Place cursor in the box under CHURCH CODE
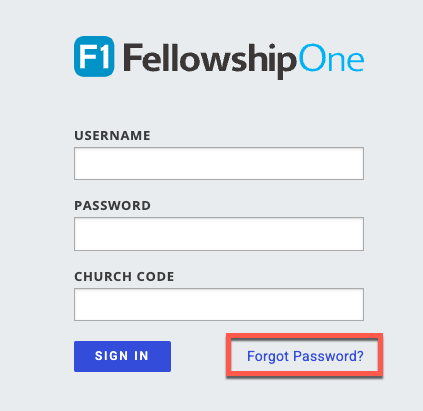This screenshot has height=411, width=423. coord(219,304)
